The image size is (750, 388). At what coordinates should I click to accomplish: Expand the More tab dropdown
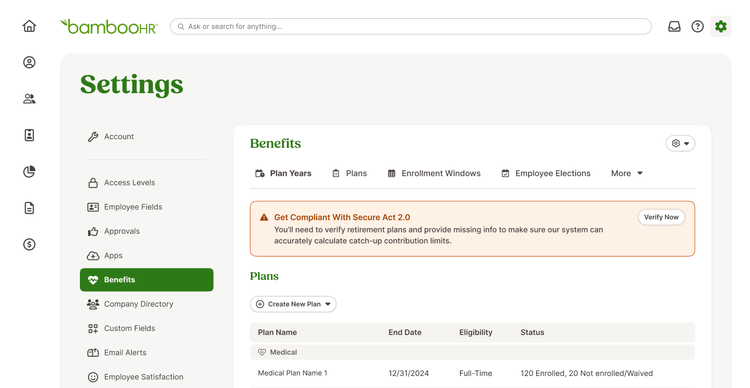[x=627, y=173]
